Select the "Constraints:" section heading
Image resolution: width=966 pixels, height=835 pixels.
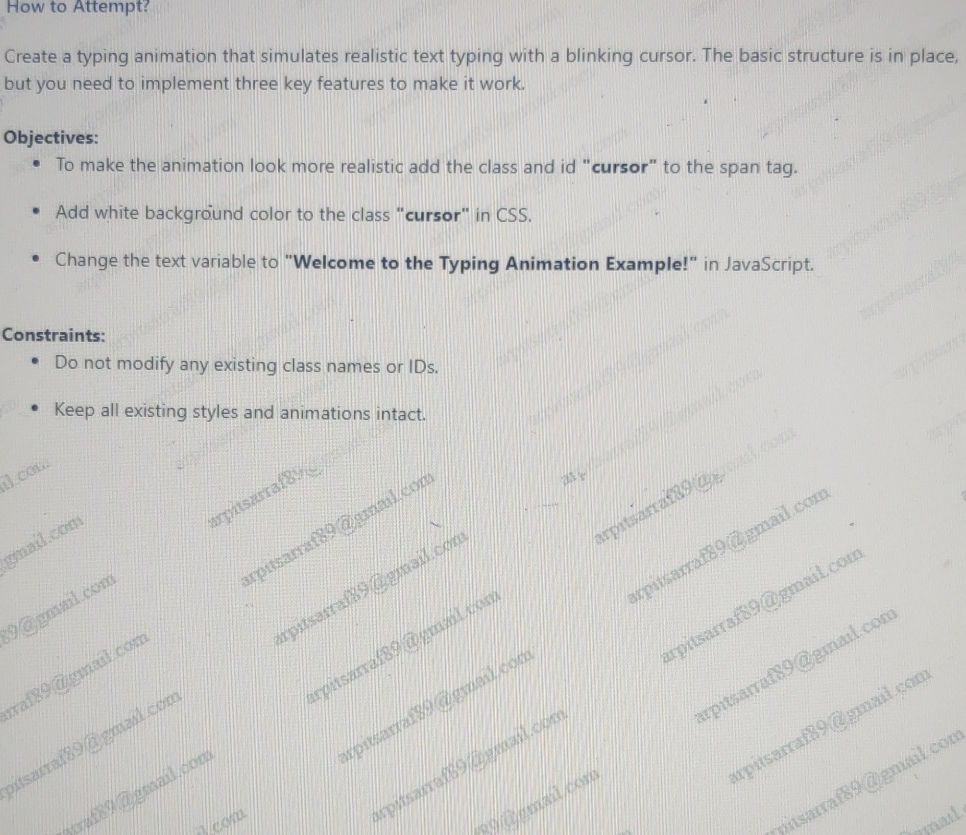53,335
